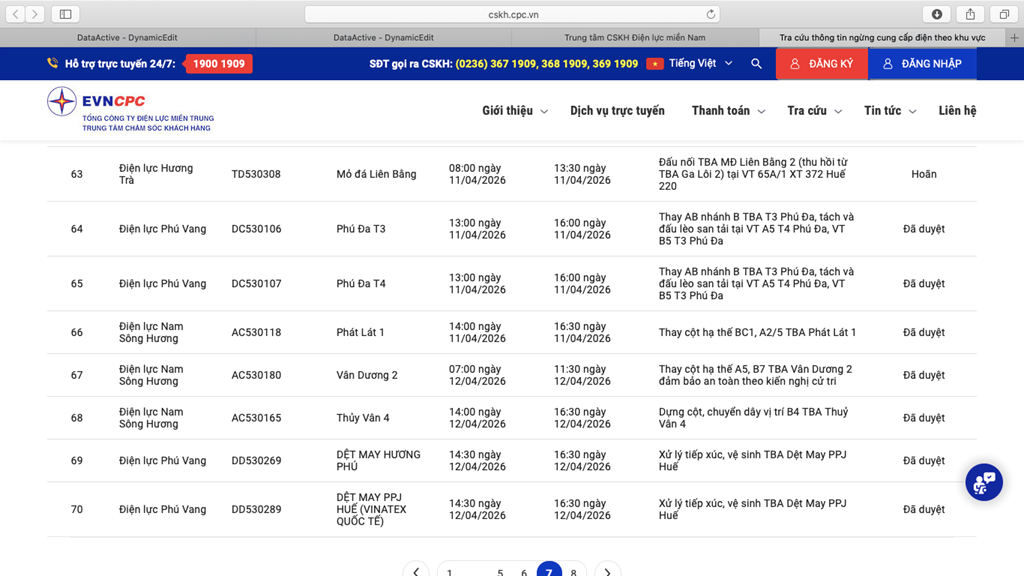Image resolution: width=1024 pixels, height=576 pixels.
Task: Expand the Thanh toán menu
Action: point(728,111)
